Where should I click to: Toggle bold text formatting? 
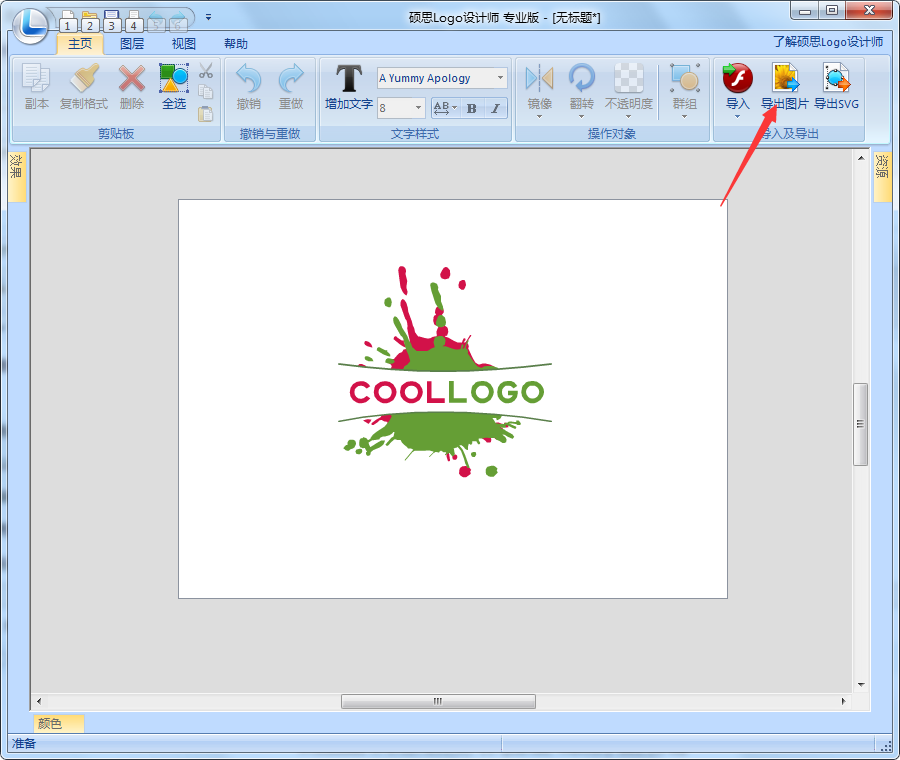(472, 108)
